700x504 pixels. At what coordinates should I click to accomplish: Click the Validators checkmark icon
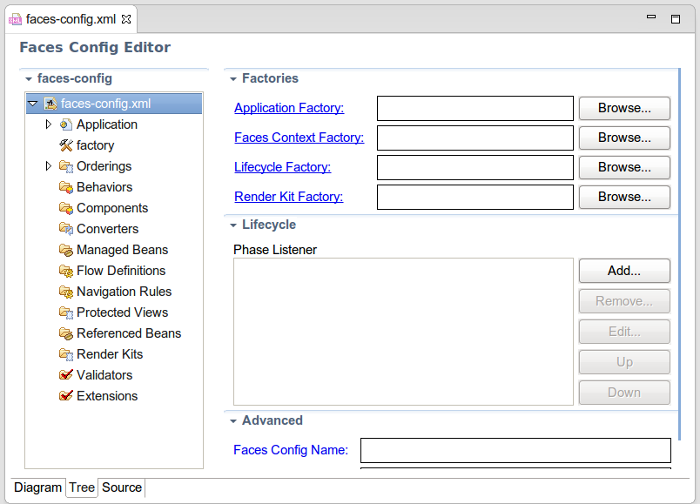(66, 376)
